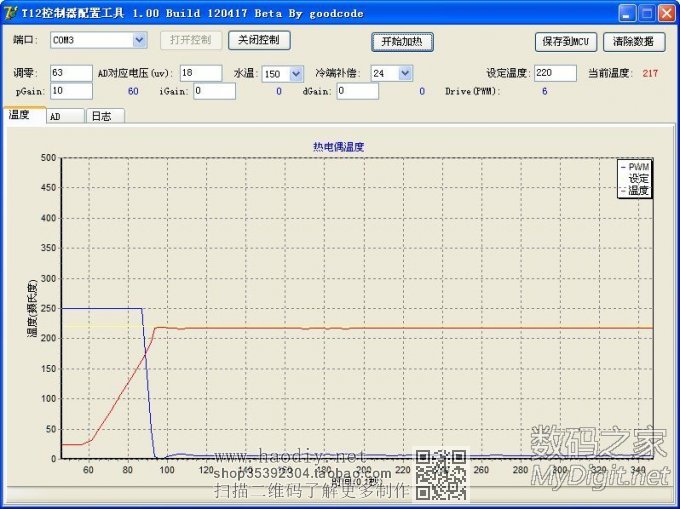Click the PWM entry in chart legend
The width and height of the screenshot is (680, 509).
click(637, 167)
